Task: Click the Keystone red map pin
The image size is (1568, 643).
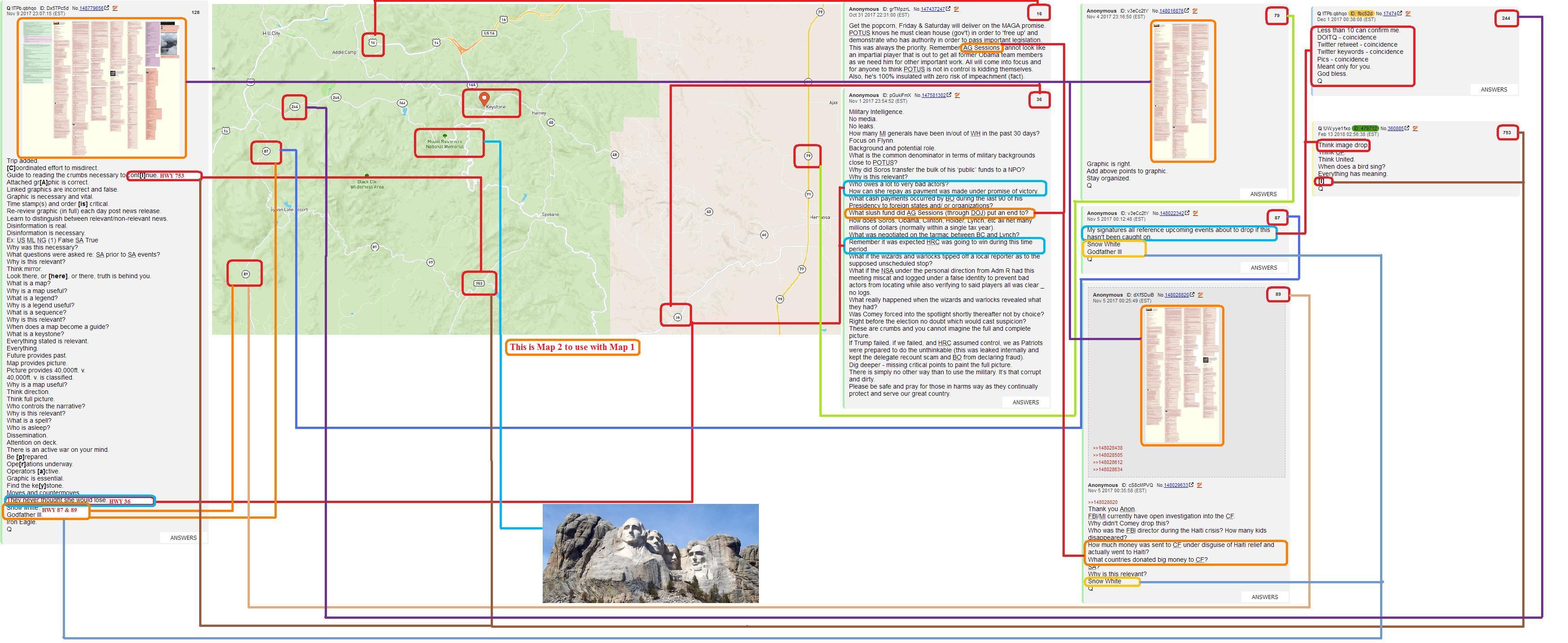Action: tap(484, 99)
